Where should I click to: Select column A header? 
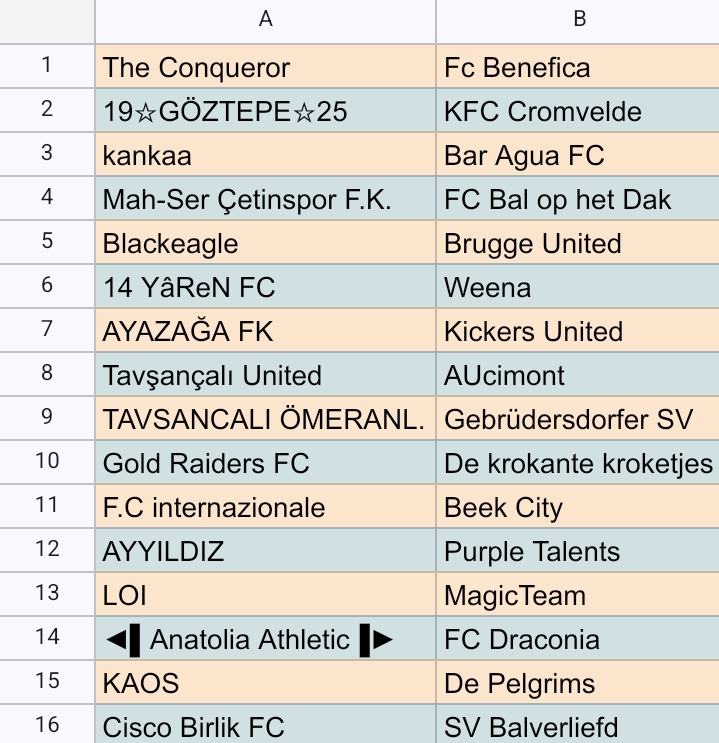tap(265, 21)
